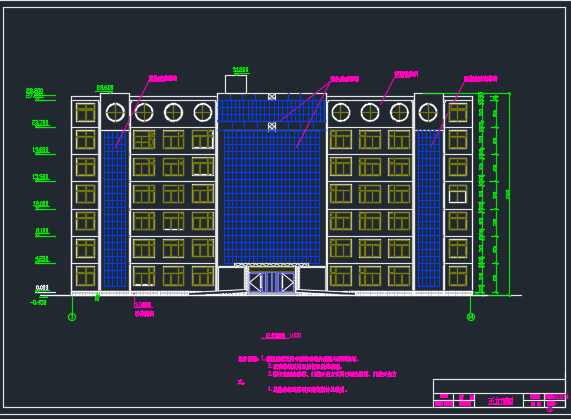The height and width of the screenshot is (419, 571).
Task: Select the blue glazing strip in the right tower
Action: coord(429,209)
